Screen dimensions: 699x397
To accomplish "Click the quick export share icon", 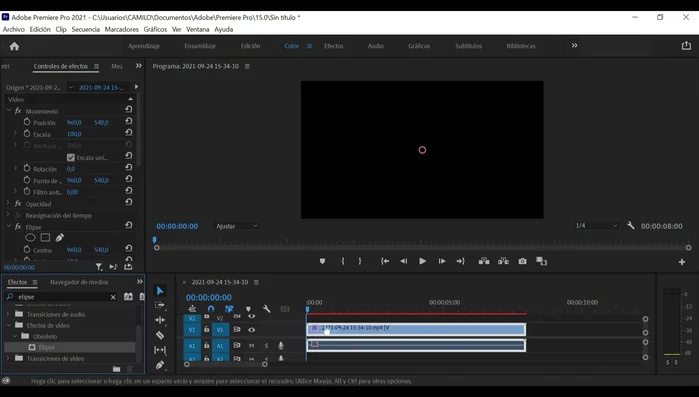I will coord(686,45).
